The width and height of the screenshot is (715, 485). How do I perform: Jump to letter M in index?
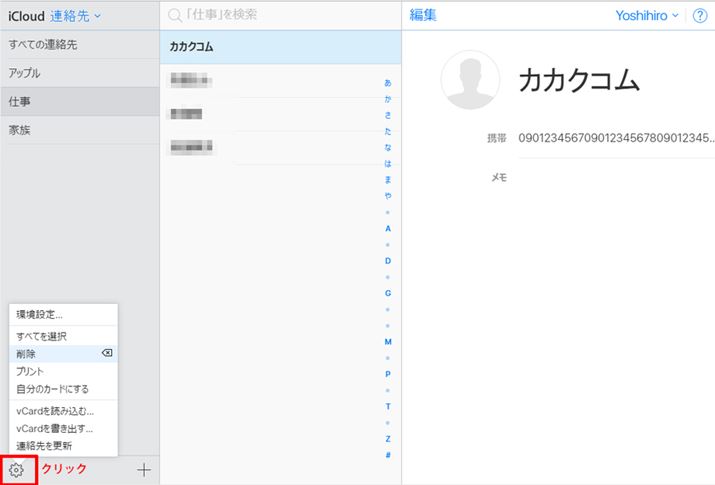coord(388,342)
